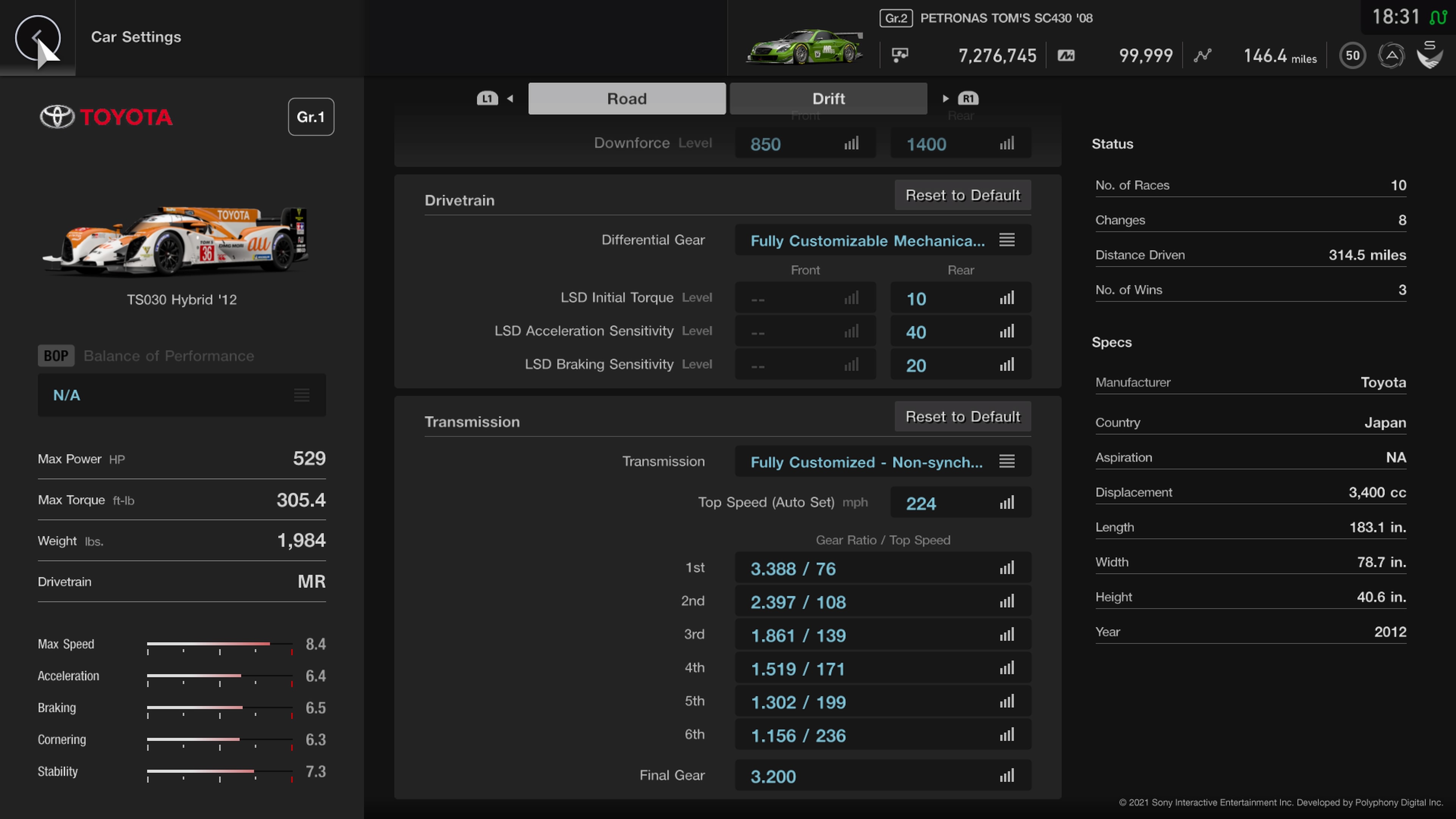Click list icon in Differential Gear field
Image resolution: width=1456 pixels, height=819 pixels.
[1007, 240]
